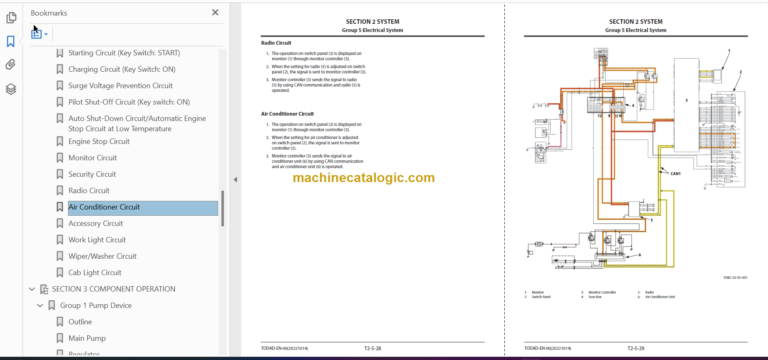The height and width of the screenshot is (360, 768).
Task: Click the bookmarks panel vertical scrollbar thumb
Action: (223, 209)
